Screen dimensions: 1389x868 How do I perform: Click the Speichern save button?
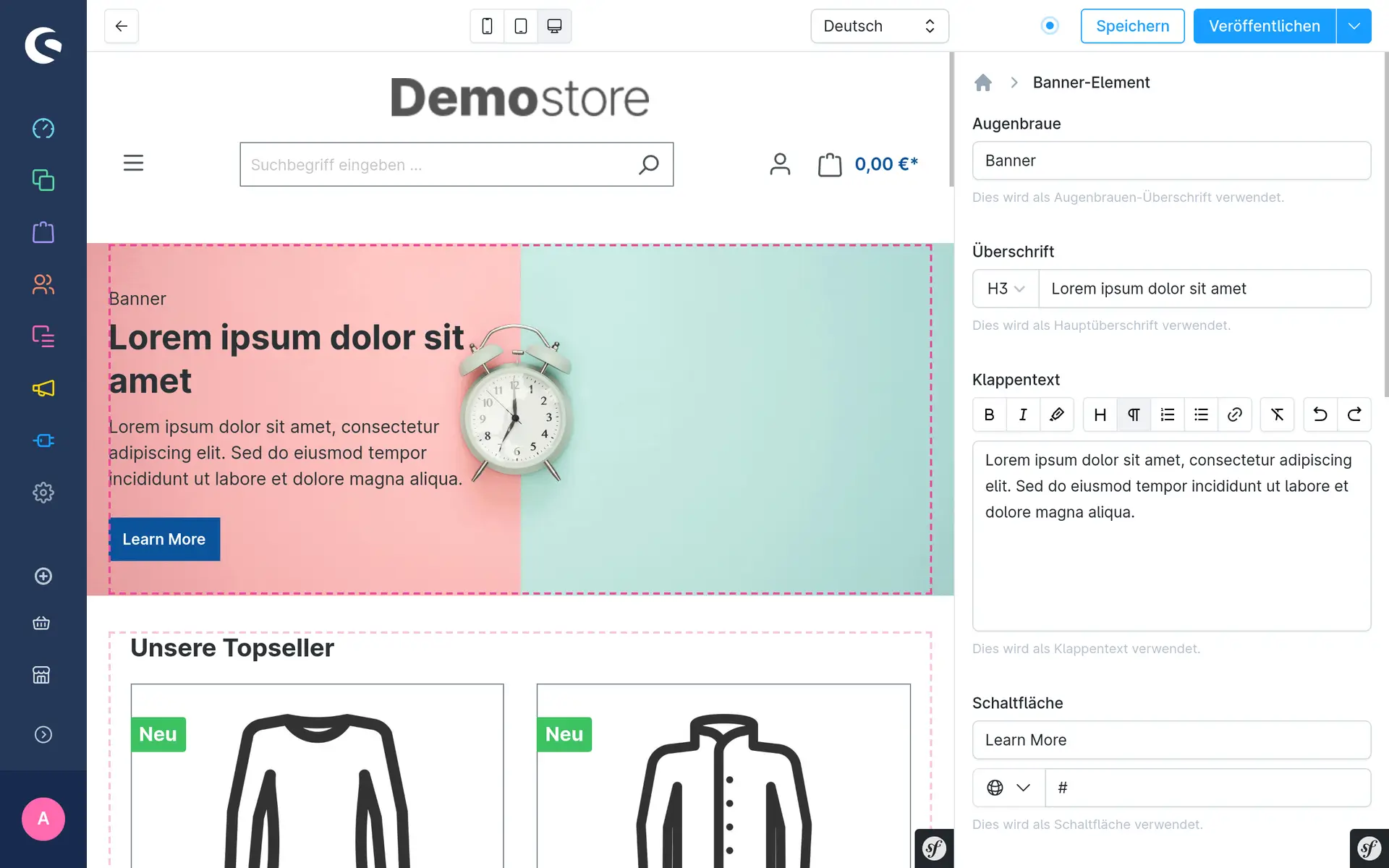pos(1132,26)
